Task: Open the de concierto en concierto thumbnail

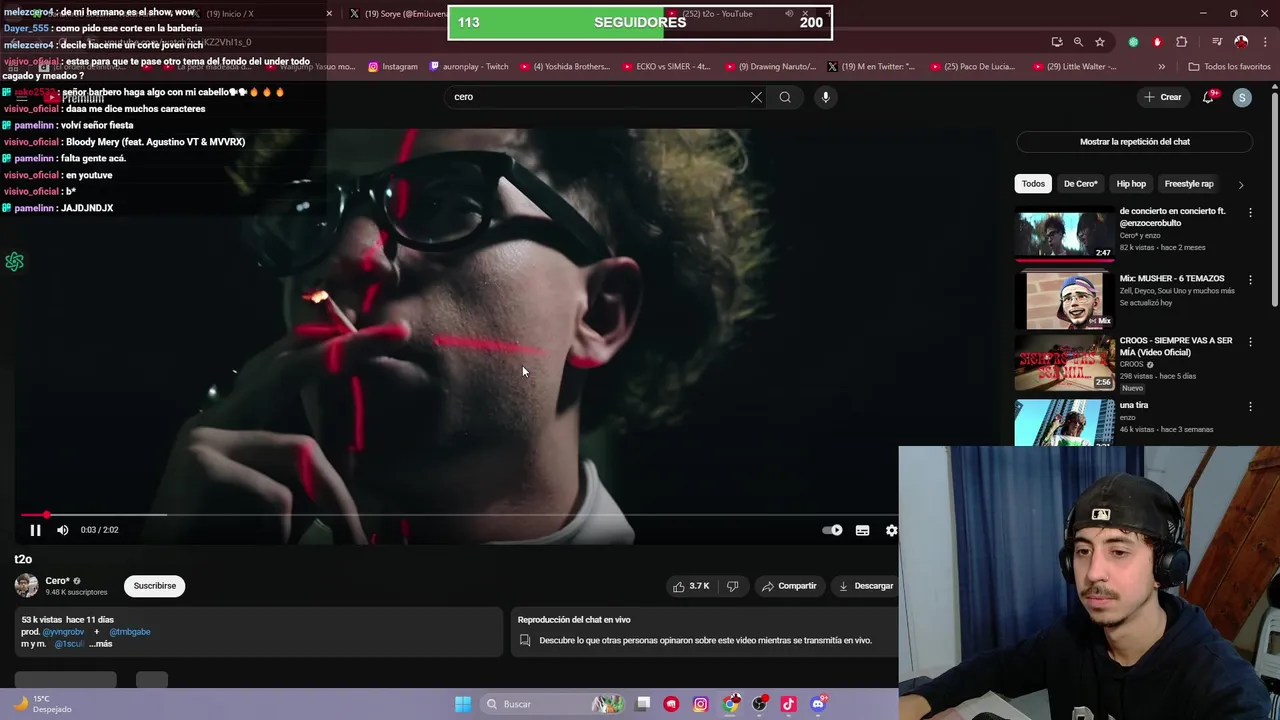Action: tap(1064, 233)
